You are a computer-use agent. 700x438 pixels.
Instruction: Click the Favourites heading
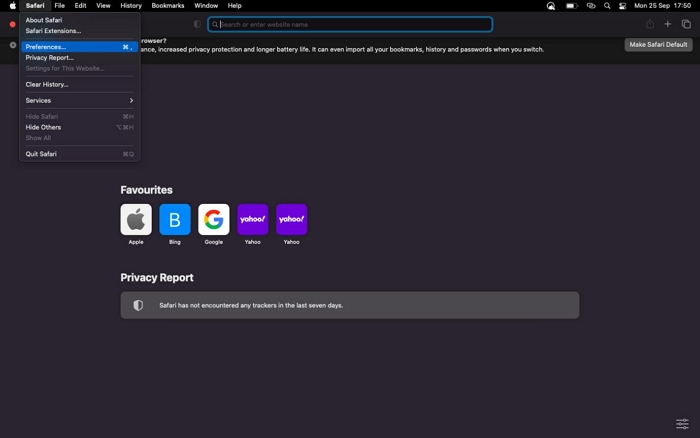tap(146, 190)
